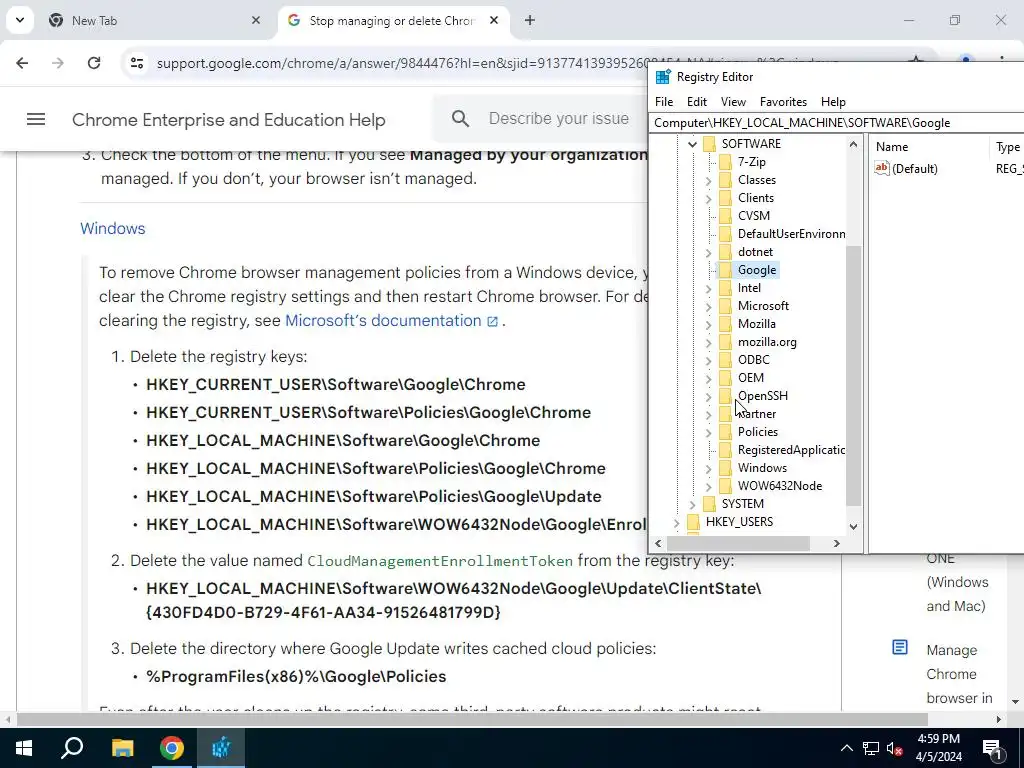
Task: Click the Policies key folder icon
Action: (726, 432)
